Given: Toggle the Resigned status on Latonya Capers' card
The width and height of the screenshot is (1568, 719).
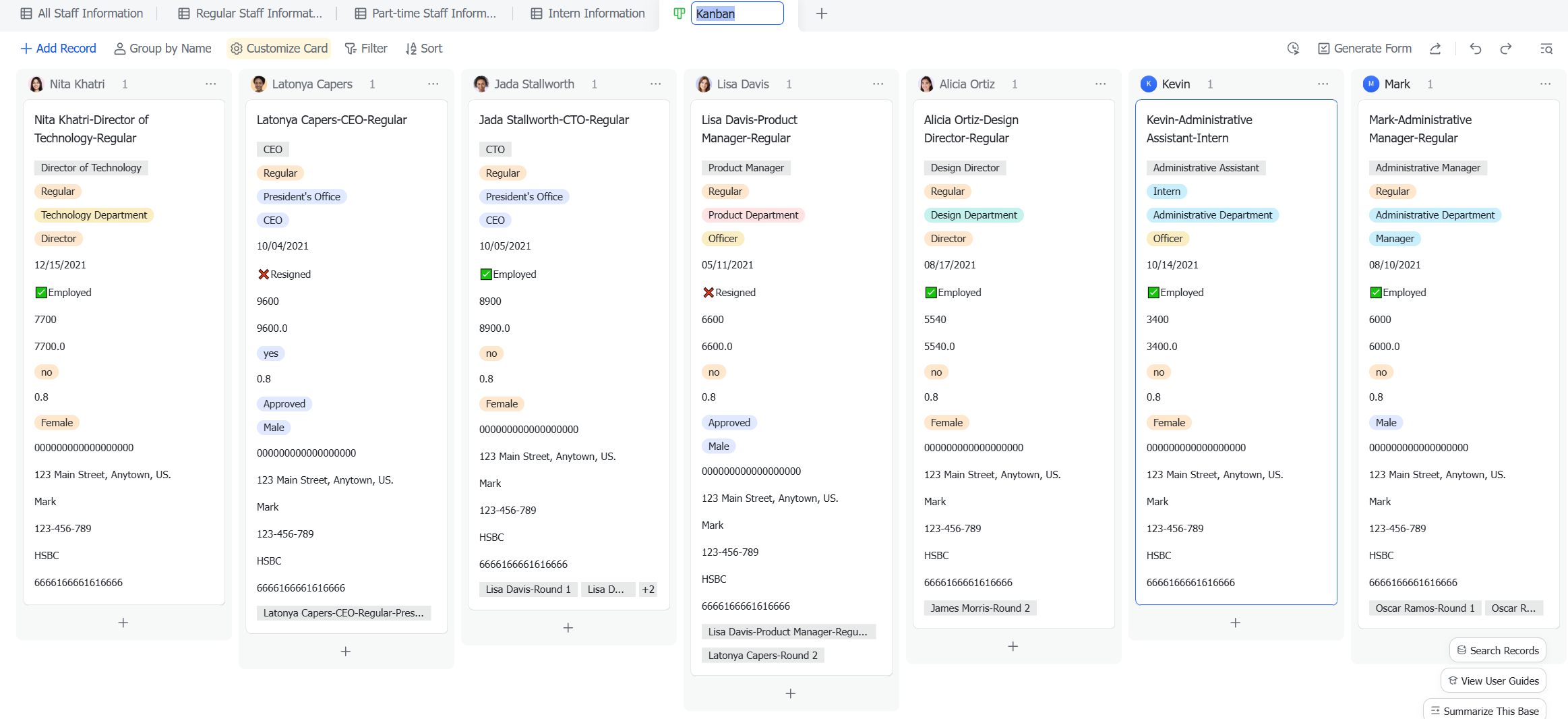Looking at the screenshot, I should pyautogui.click(x=264, y=275).
